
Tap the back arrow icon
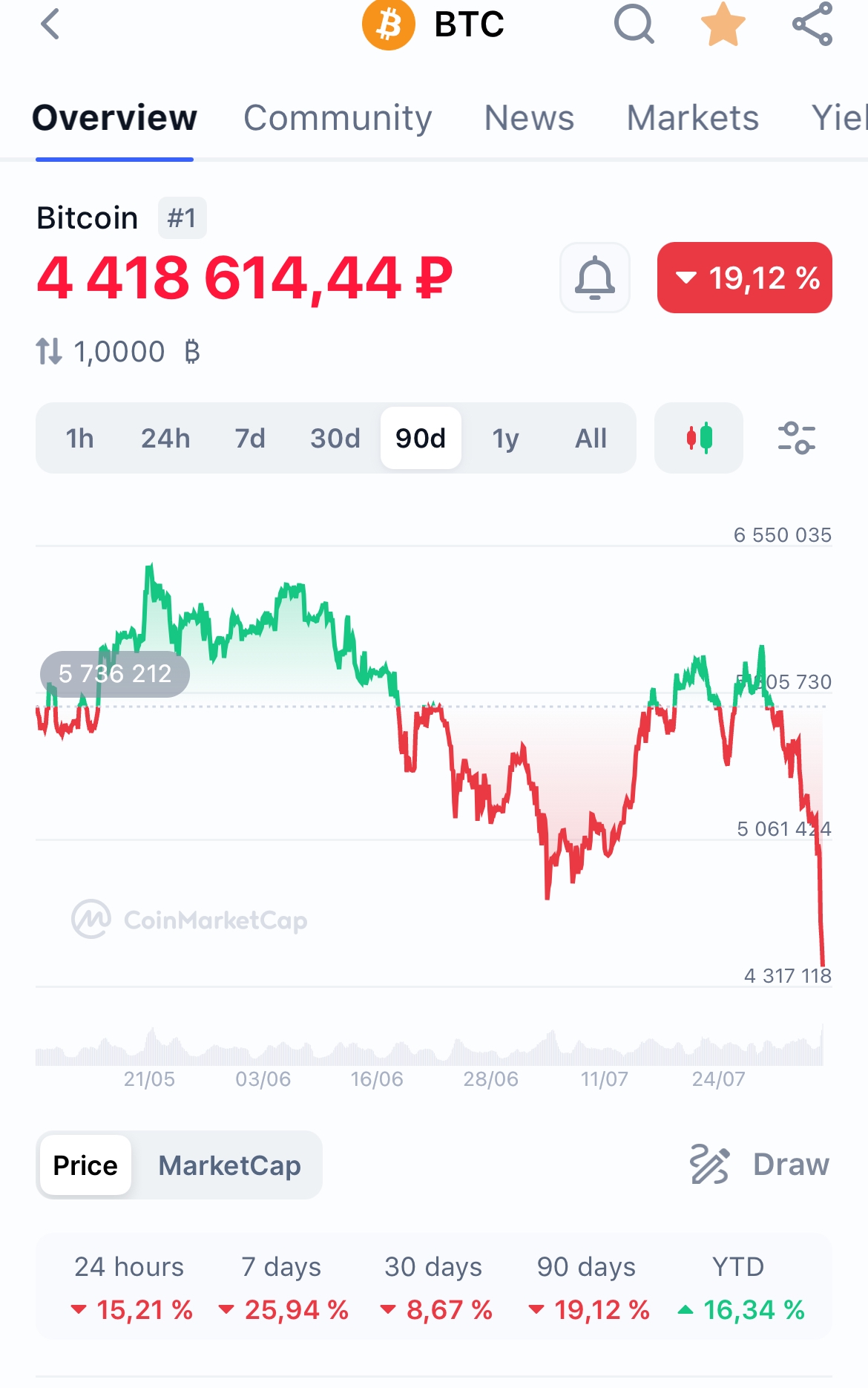[x=50, y=24]
